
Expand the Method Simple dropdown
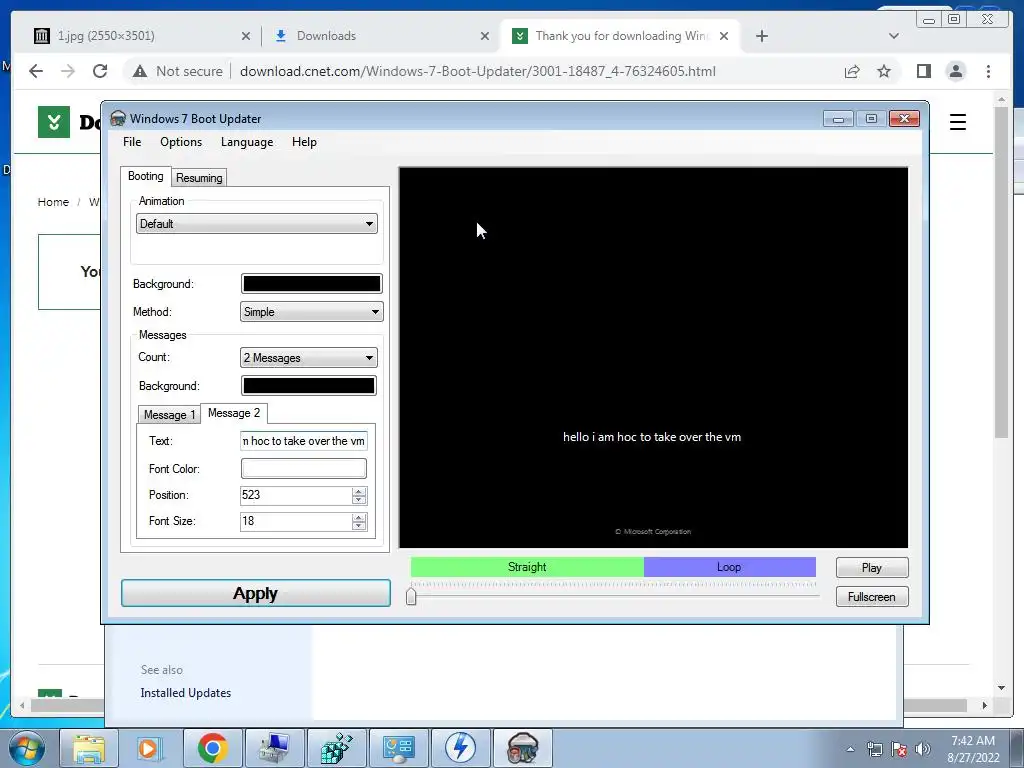[x=312, y=312]
